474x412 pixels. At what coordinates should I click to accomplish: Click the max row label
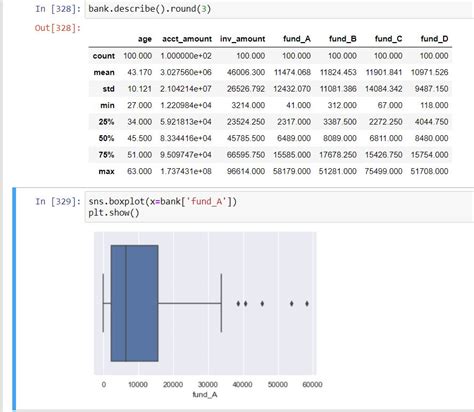106,171
